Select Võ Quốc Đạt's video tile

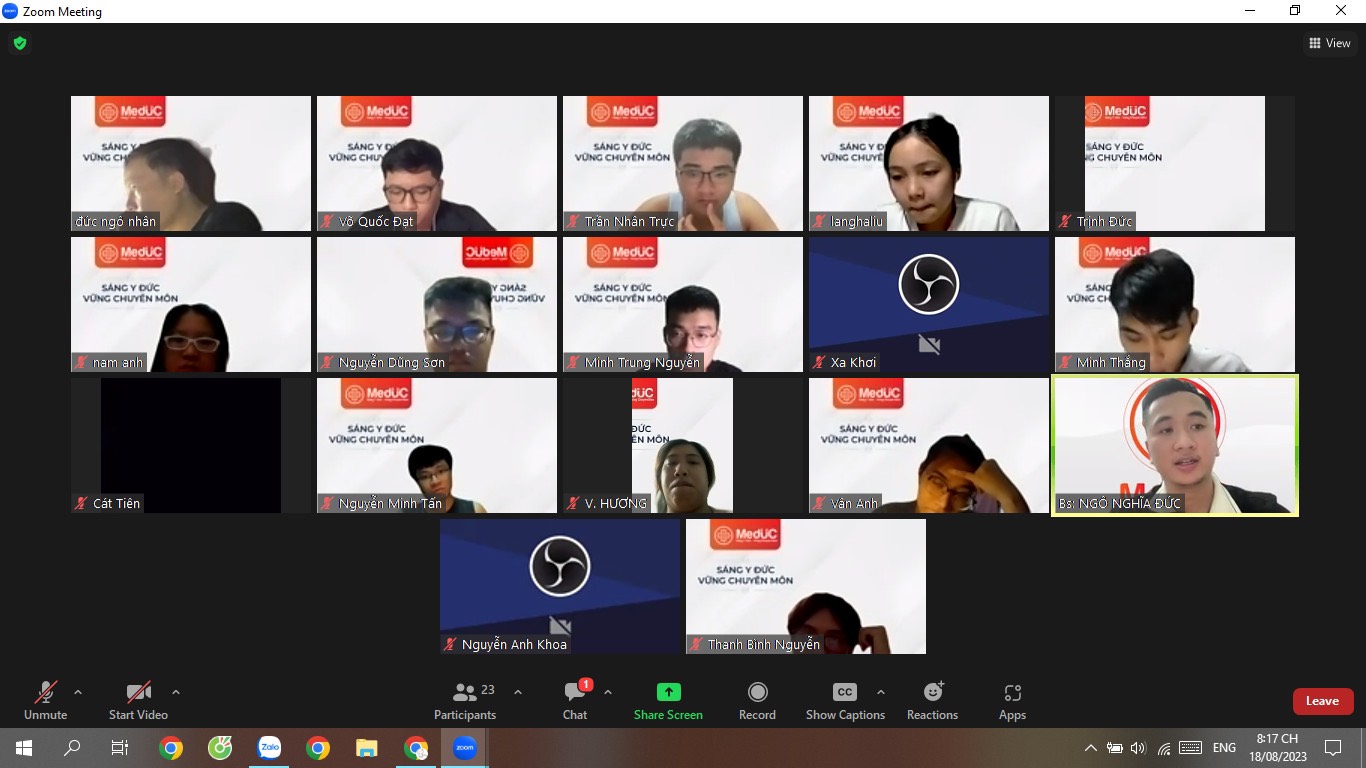point(437,163)
